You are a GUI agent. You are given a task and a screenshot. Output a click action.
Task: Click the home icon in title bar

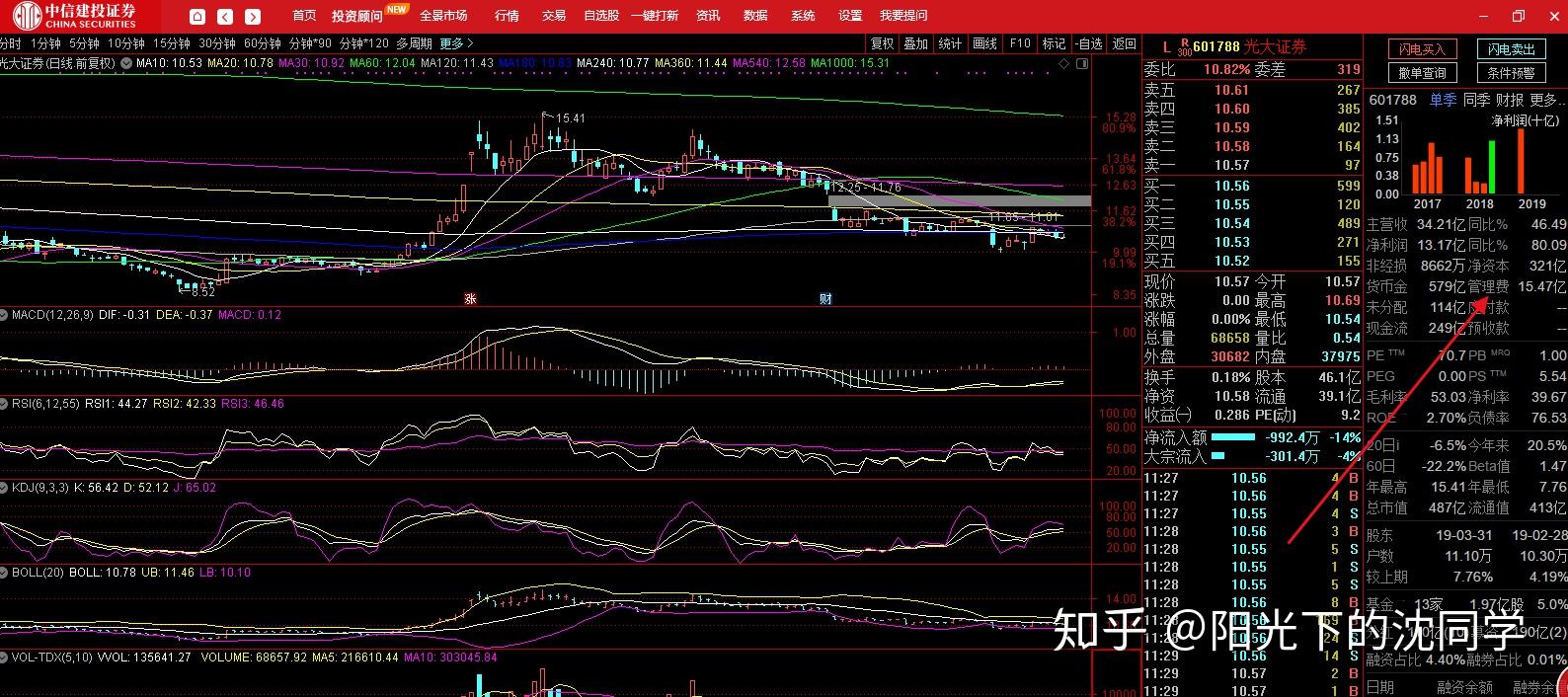tap(197, 16)
